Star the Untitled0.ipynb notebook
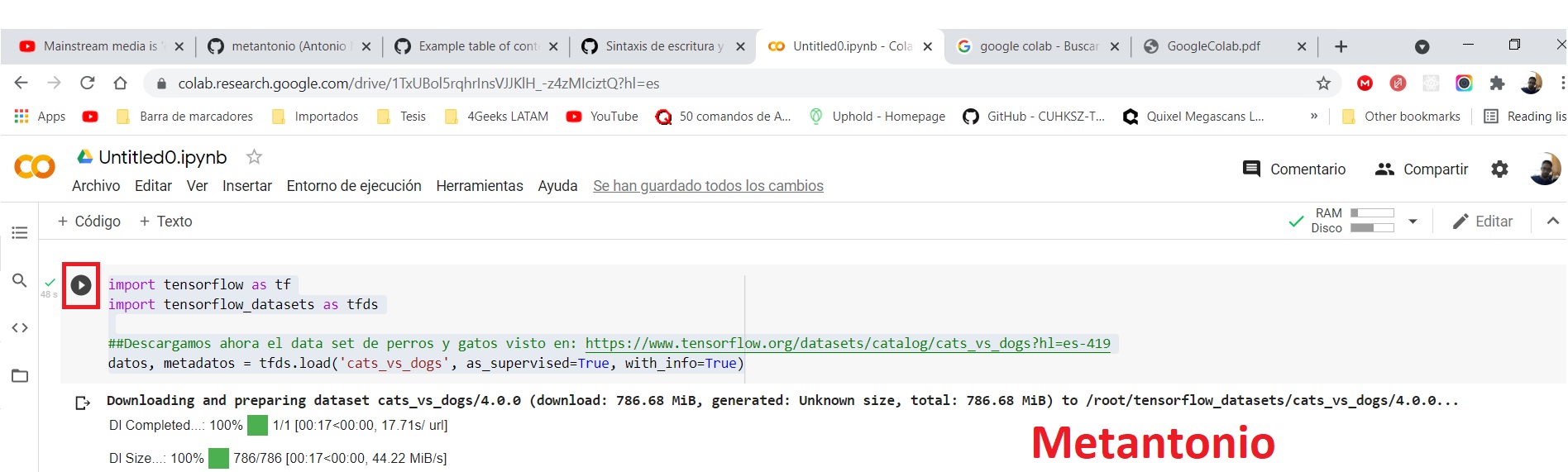This screenshot has width=1568, height=472. pyautogui.click(x=254, y=156)
